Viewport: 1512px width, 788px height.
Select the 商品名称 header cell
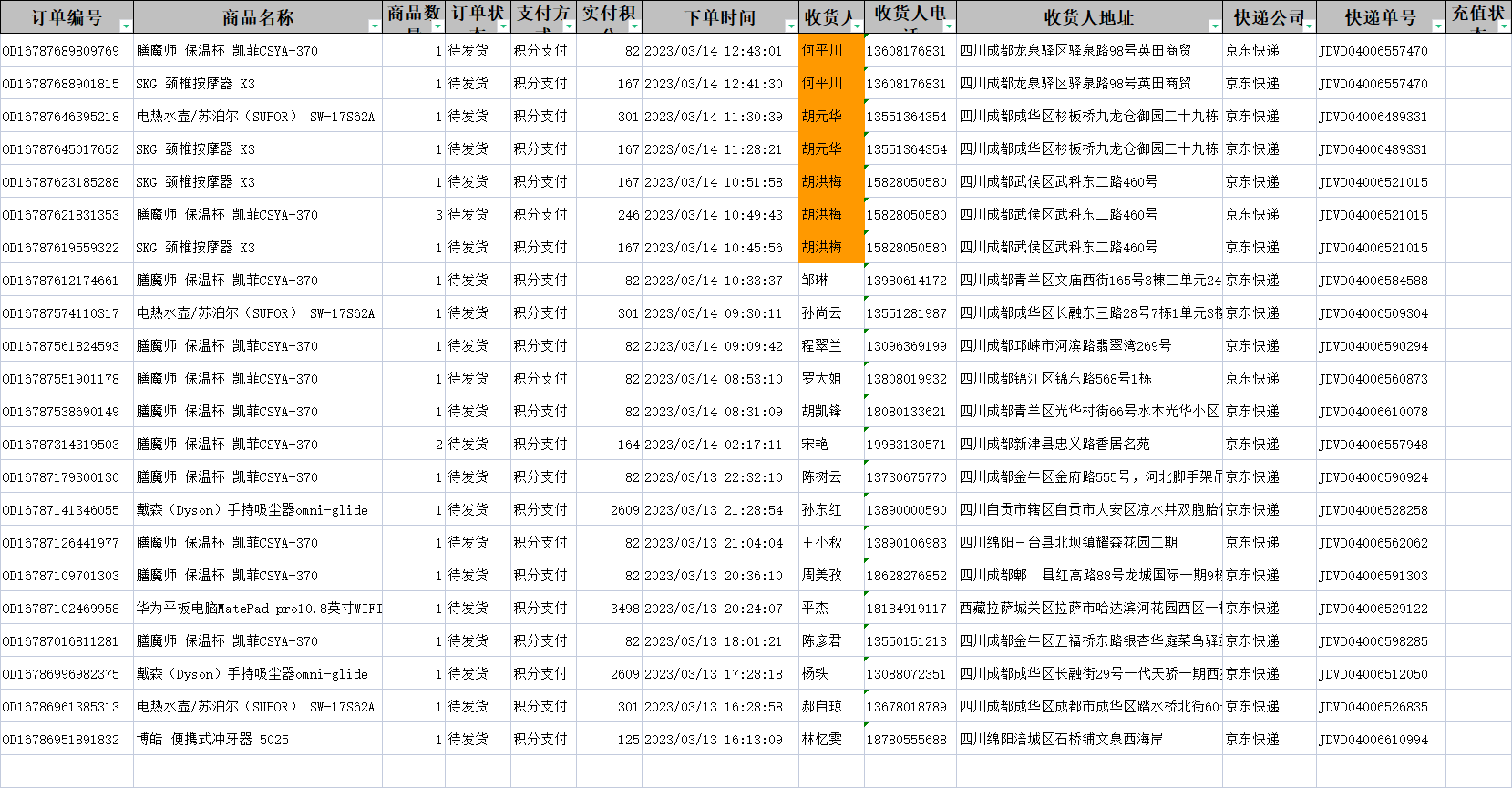(x=258, y=17)
